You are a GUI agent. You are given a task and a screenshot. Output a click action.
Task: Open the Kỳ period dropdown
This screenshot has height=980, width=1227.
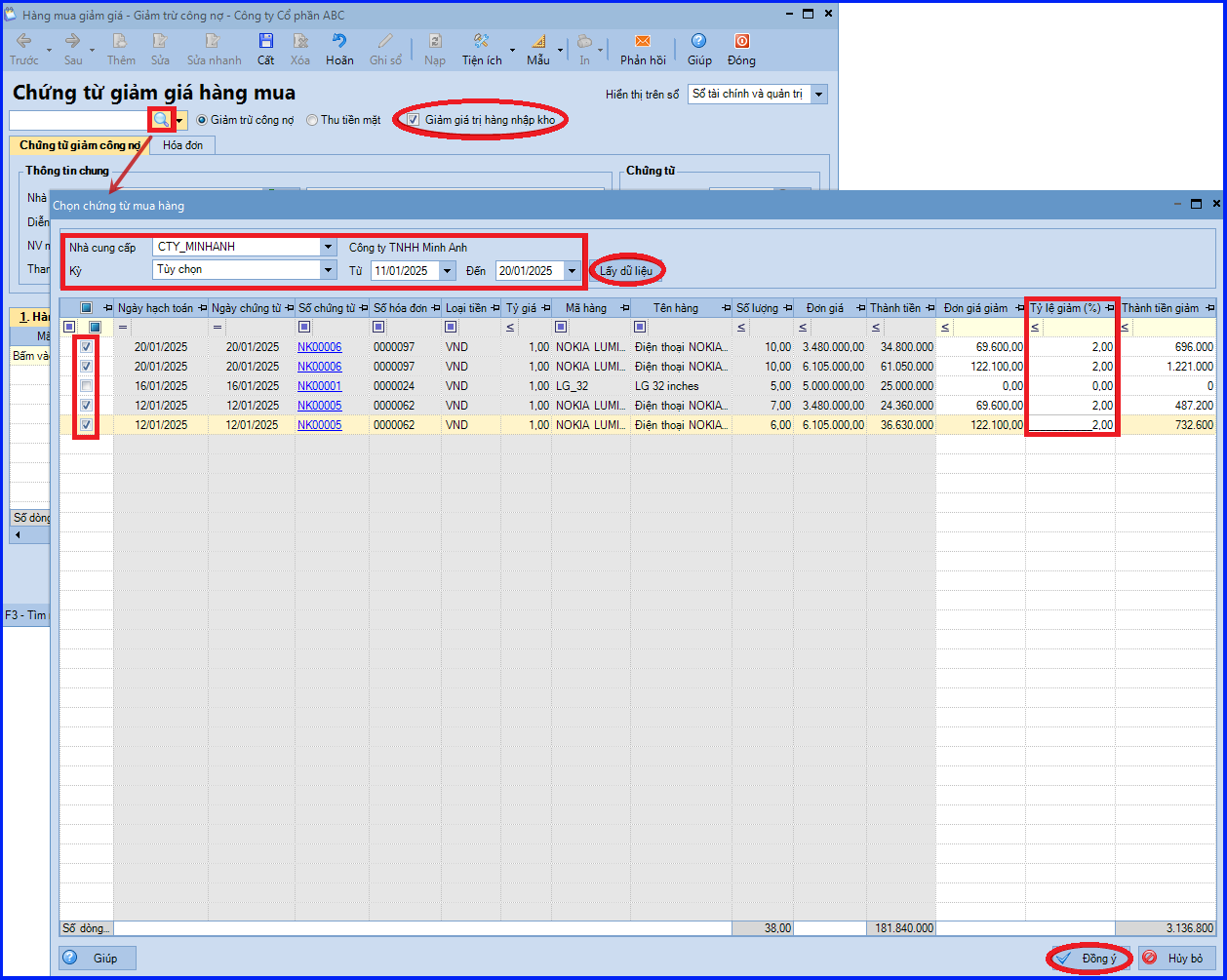pyautogui.click(x=328, y=270)
